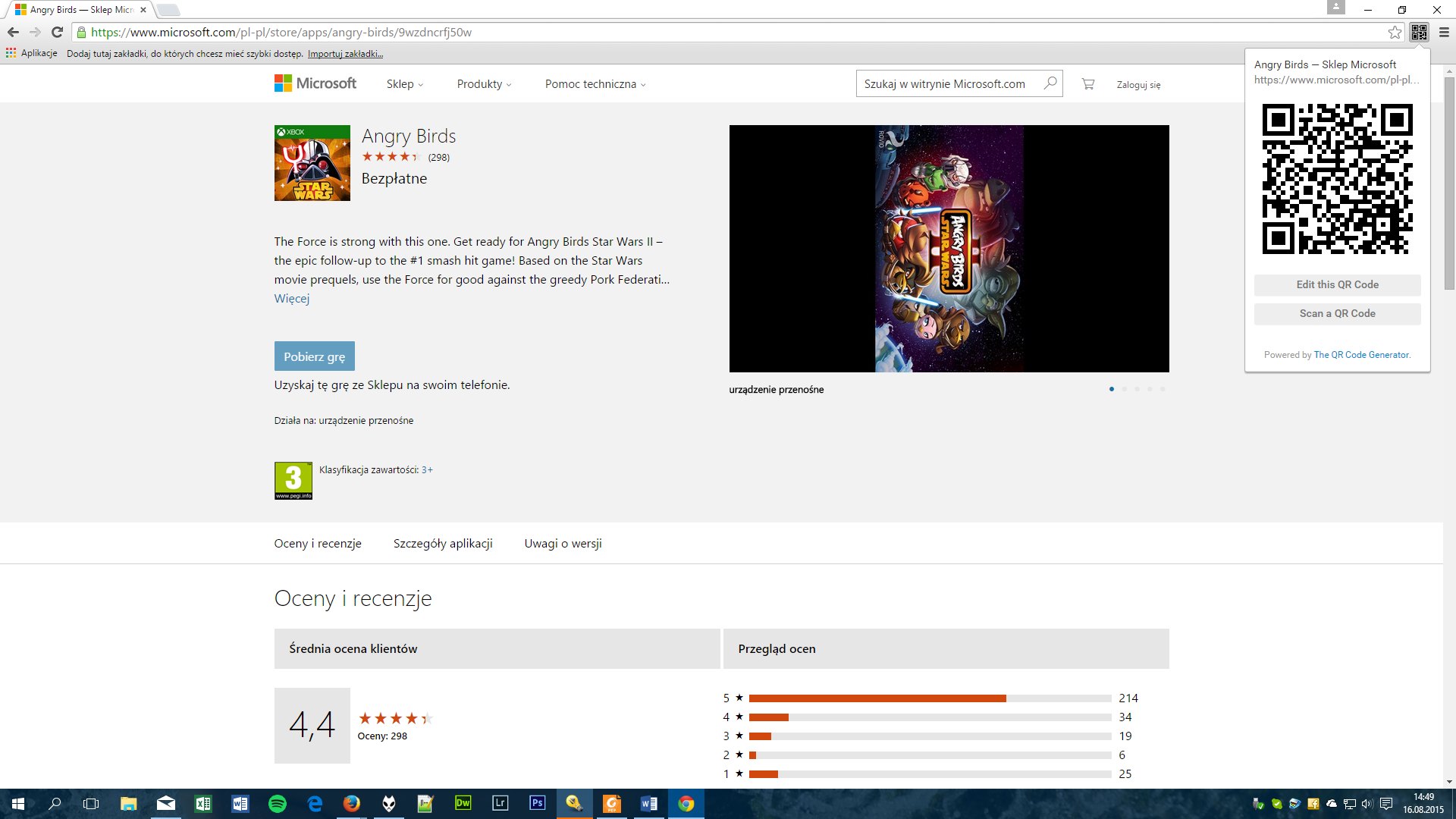
Task: Click the QR code extension icon in toolbar
Action: click(1419, 32)
